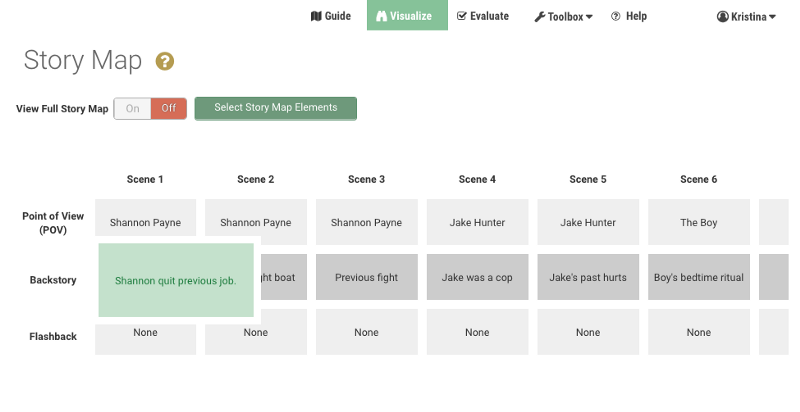
Task: Click the Guide map icon
Action: (316, 16)
